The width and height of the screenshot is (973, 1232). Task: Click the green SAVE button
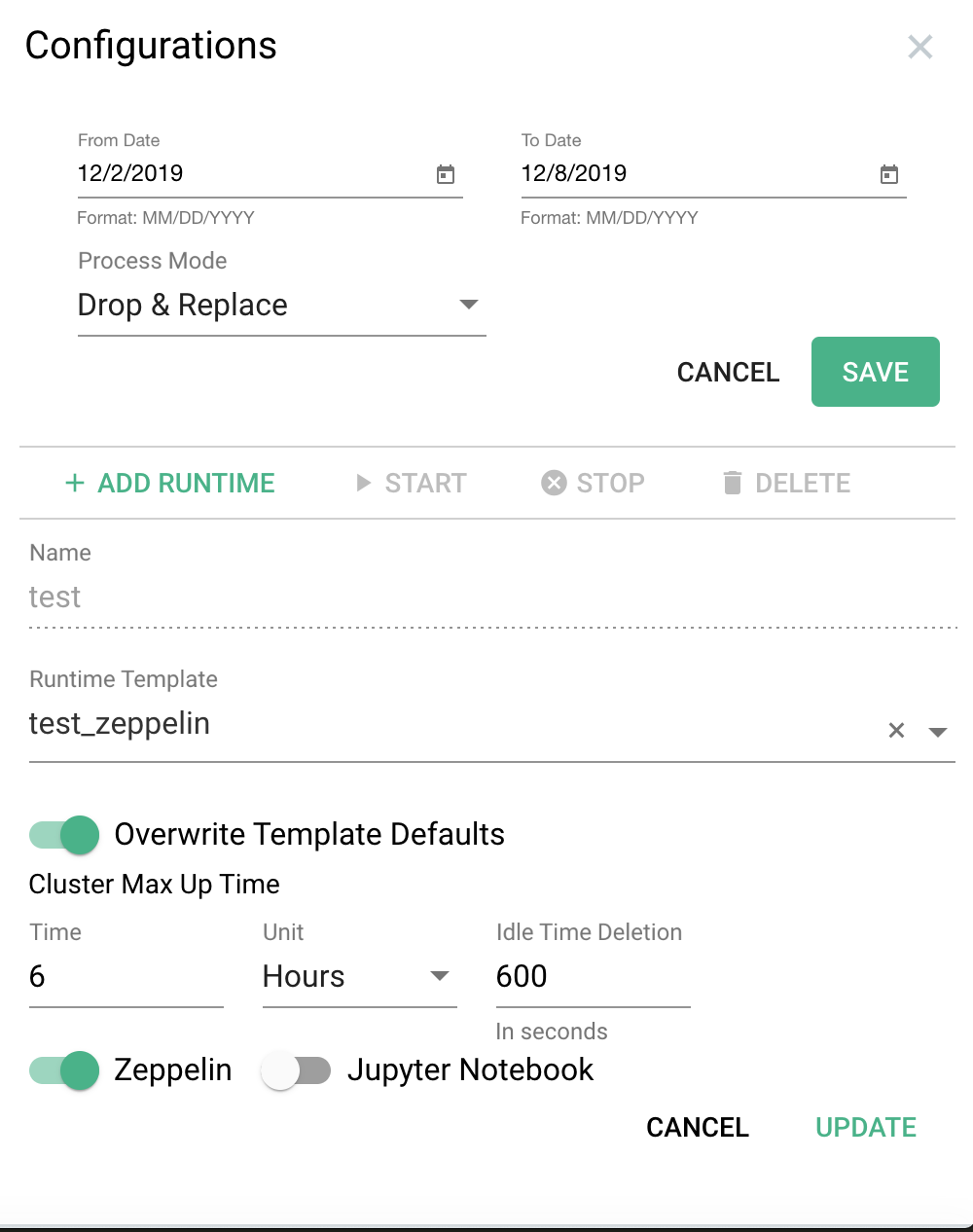[876, 372]
